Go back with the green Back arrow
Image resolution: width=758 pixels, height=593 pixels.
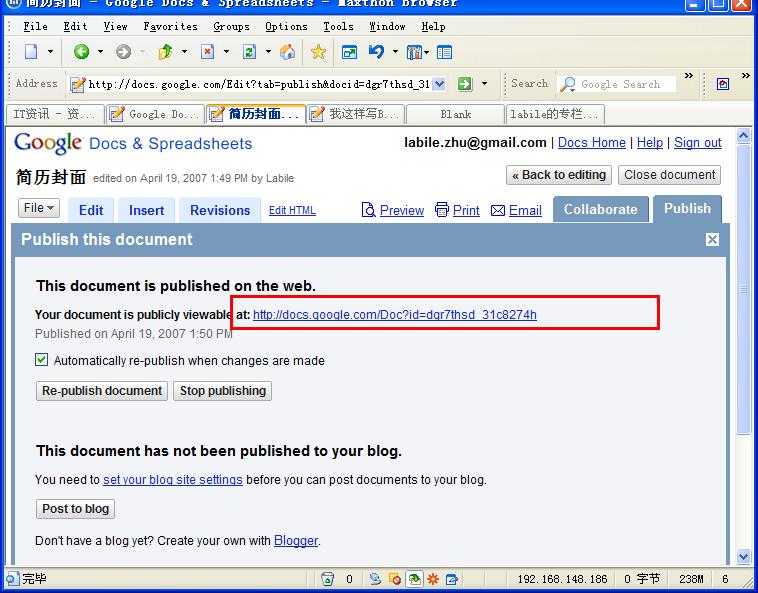pyautogui.click(x=81, y=51)
